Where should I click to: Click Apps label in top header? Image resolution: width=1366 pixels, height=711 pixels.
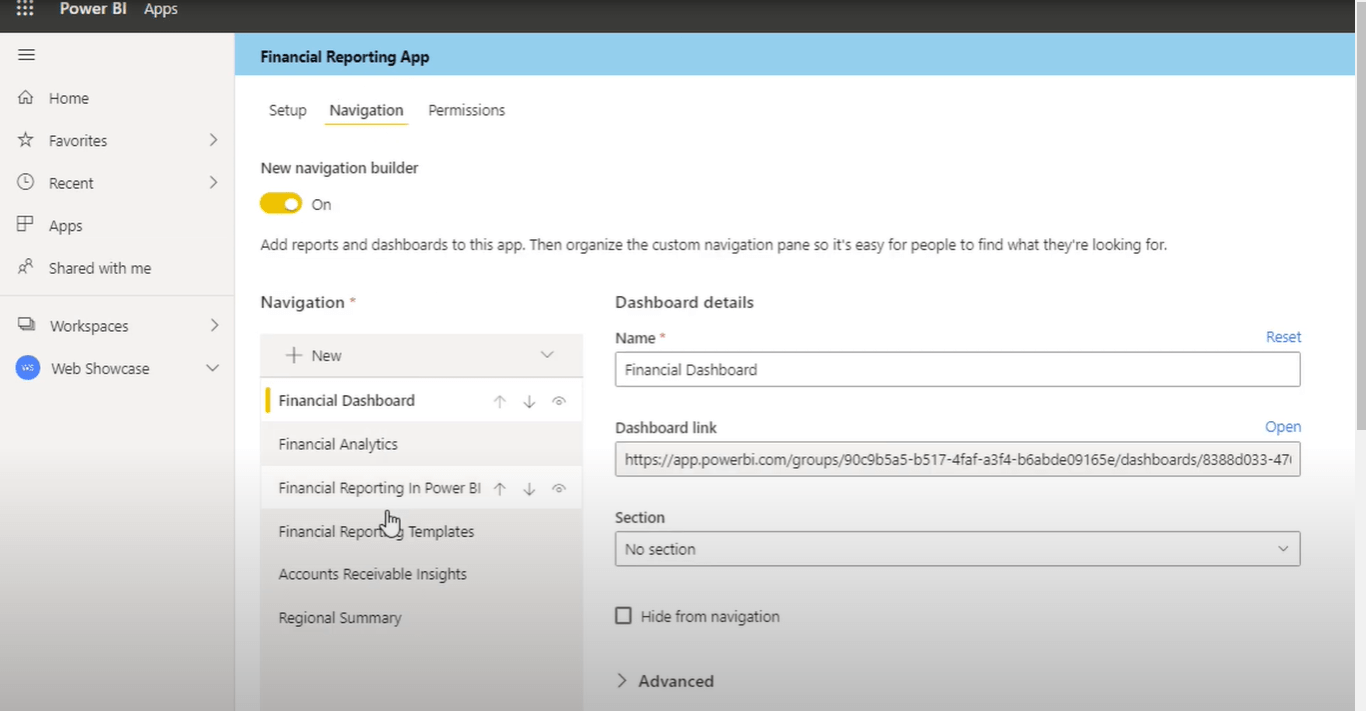[x=160, y=9]
